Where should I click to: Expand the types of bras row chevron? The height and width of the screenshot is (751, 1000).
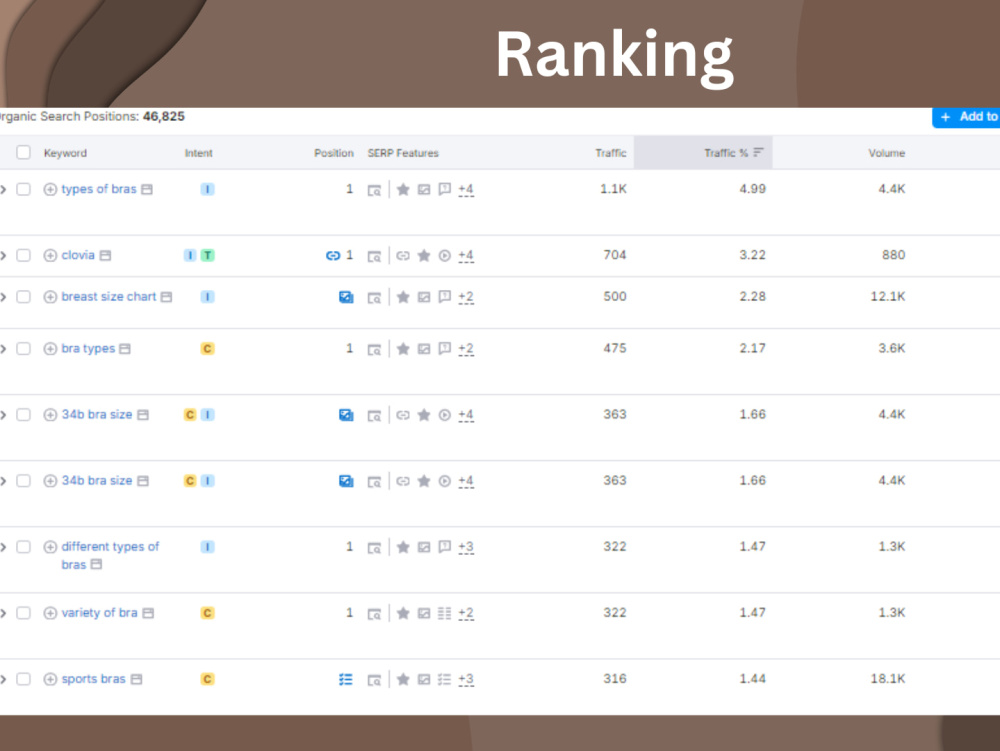(x=3, y=189)
